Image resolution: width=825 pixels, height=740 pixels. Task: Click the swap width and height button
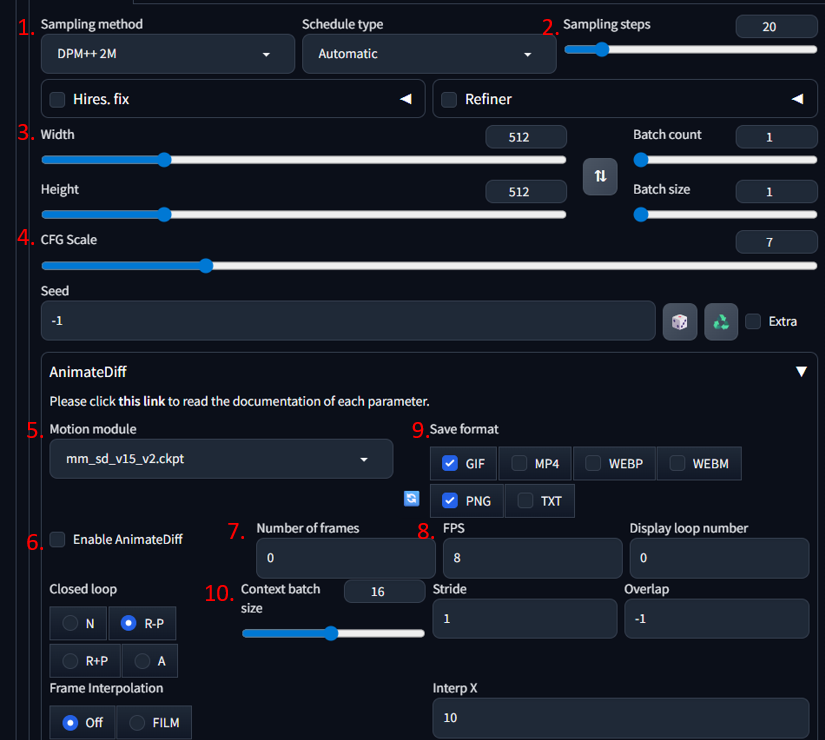(x=600, y=176)
